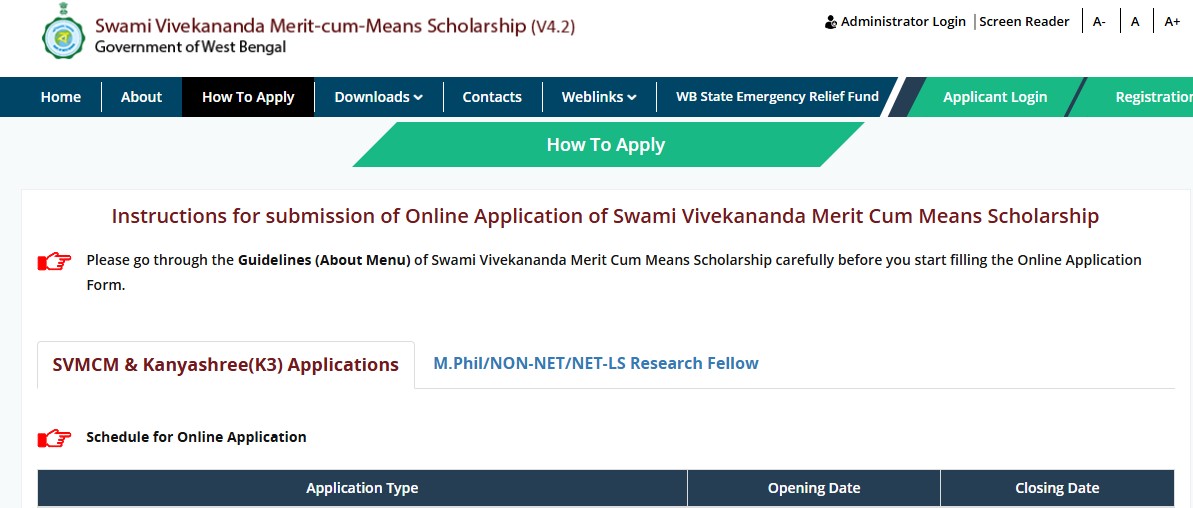This screenshot has width=1193, height=508.
Task: Decrease font size with the A- button
Action: 1099,22
